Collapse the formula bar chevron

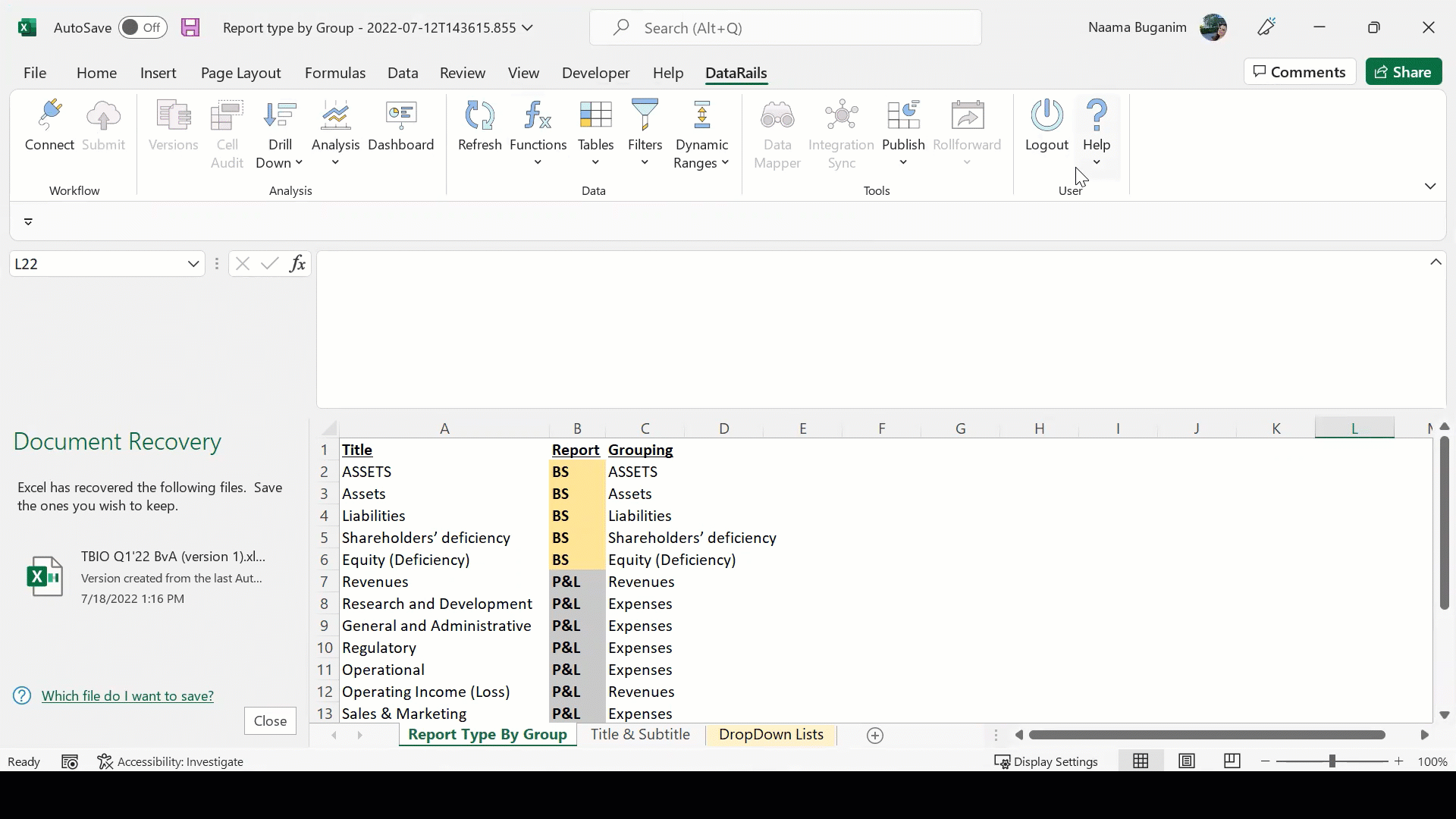(1436, 262)
